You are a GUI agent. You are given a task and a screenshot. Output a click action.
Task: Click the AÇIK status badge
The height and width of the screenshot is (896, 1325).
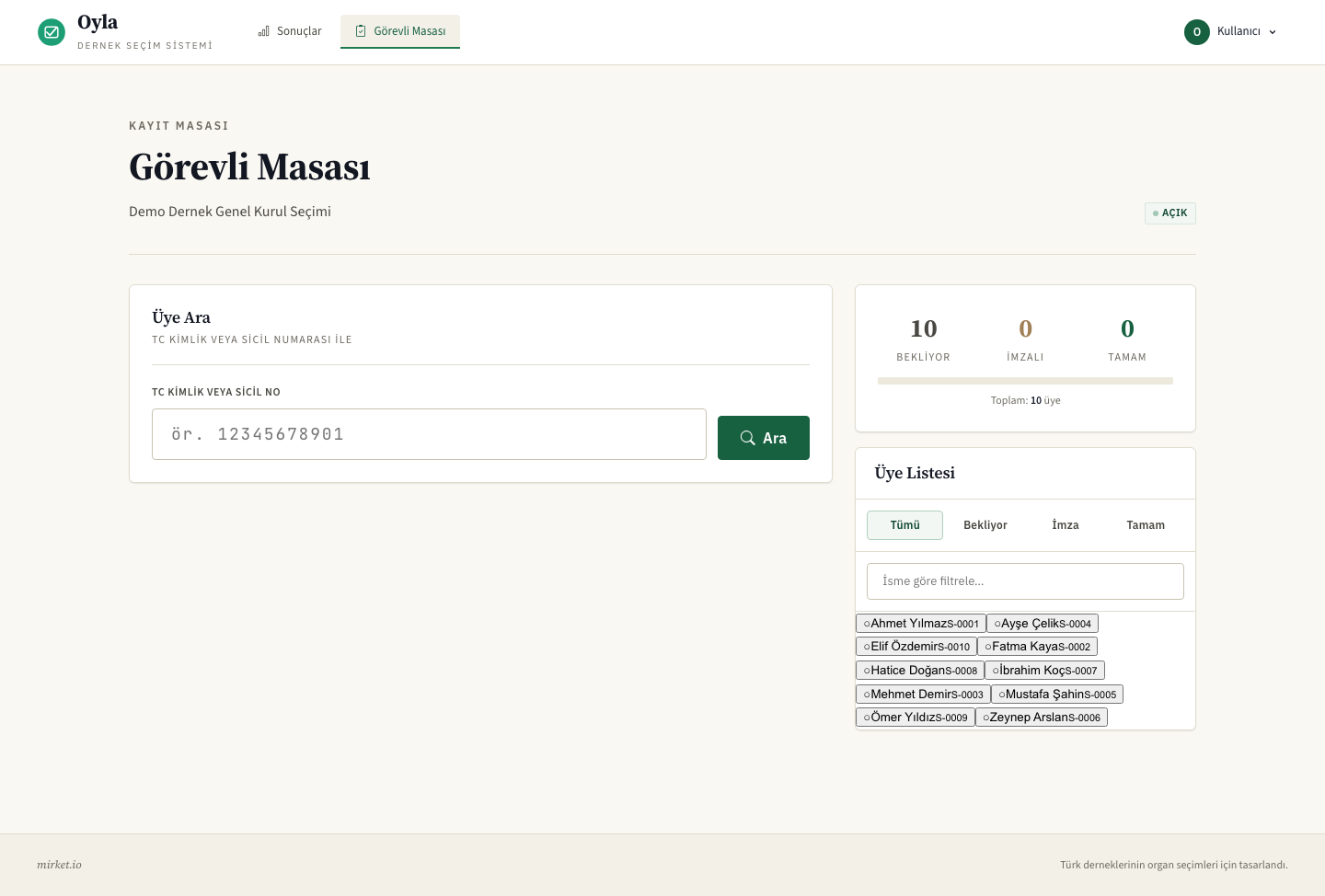(1170, 213)
